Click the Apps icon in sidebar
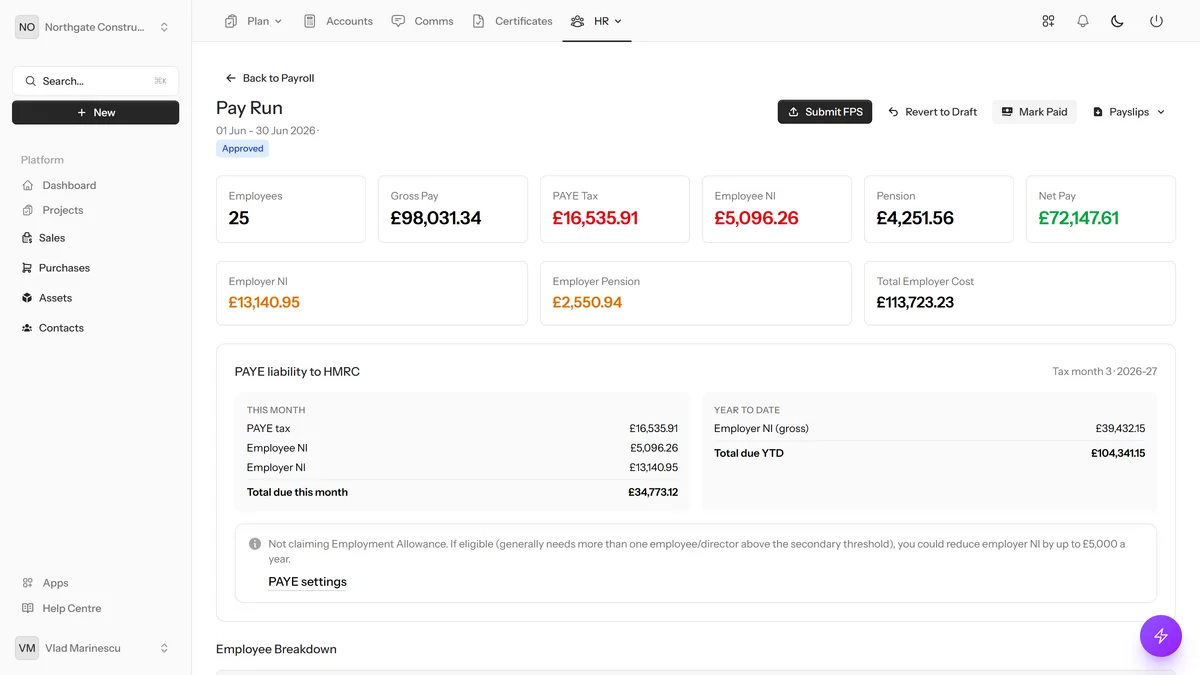1200x675 pixels. point(28,583)
